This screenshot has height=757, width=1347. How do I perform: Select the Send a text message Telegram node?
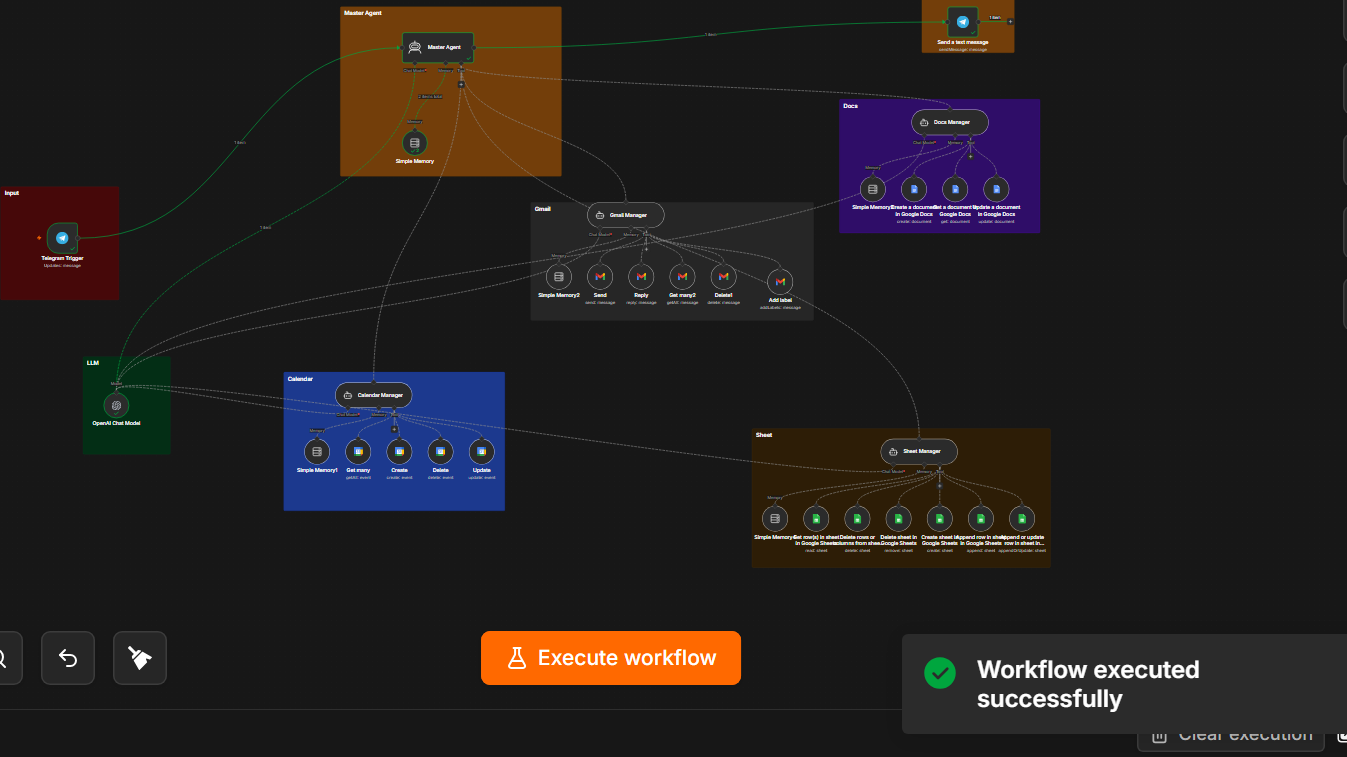[x=963, y=22]
